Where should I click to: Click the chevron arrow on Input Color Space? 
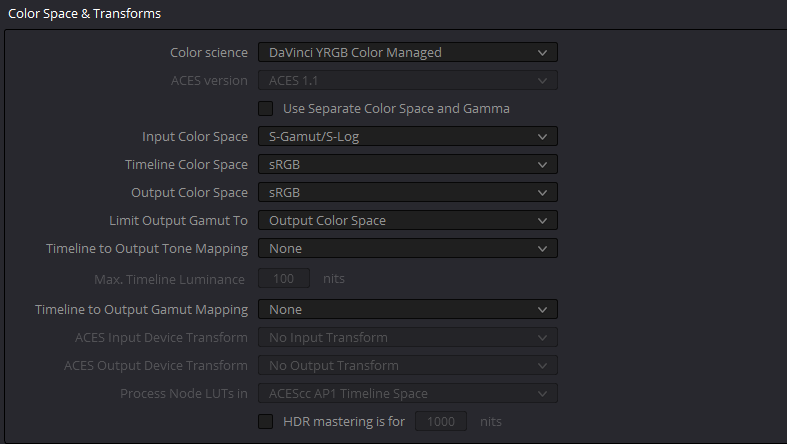click(x=542, y=136)
